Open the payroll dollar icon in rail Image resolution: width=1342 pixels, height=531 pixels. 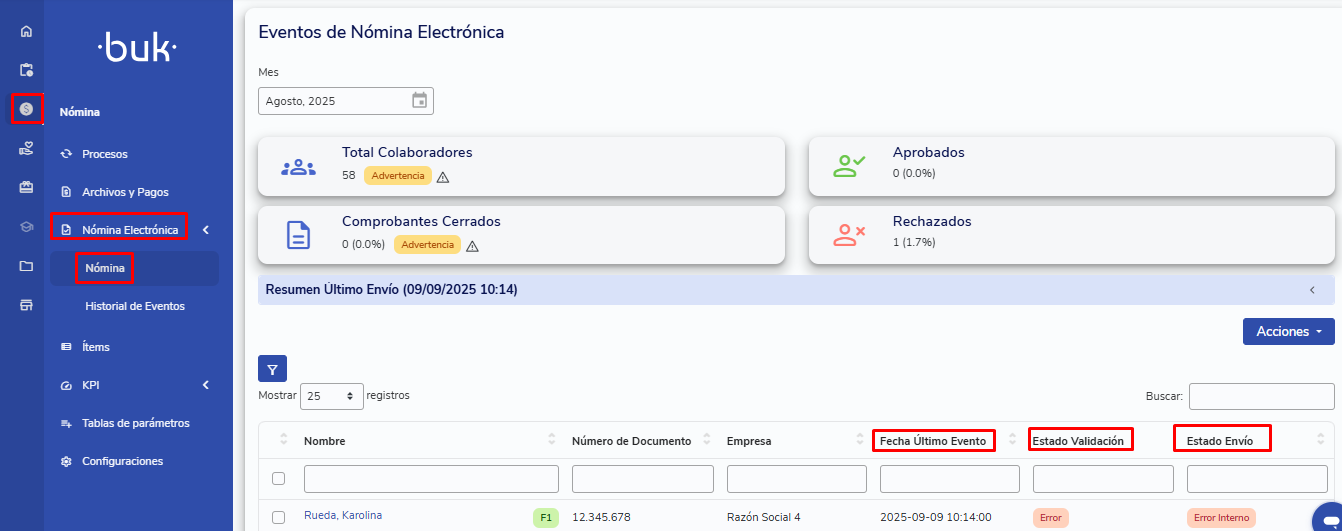tap(26, 108)
